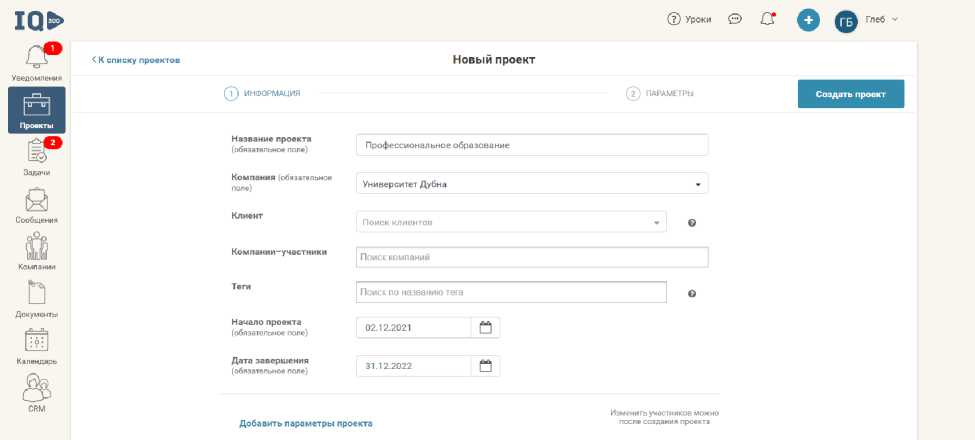Show the help tooltip next to Клиент
The image size is (975, 440).
(x=691, y=223)
